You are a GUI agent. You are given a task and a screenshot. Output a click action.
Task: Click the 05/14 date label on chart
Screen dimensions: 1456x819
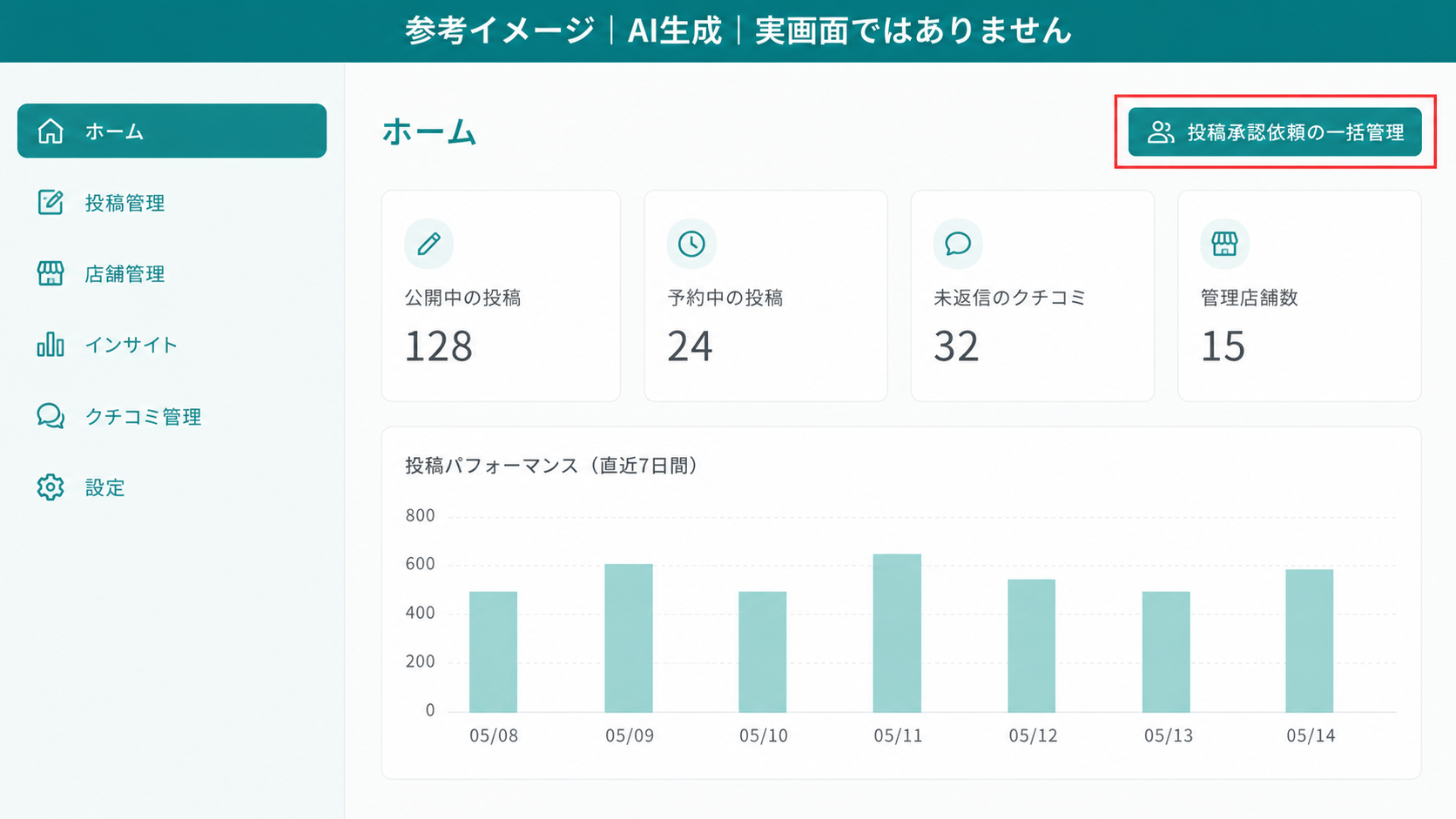pyautogui.click(x=1311, y=735)
